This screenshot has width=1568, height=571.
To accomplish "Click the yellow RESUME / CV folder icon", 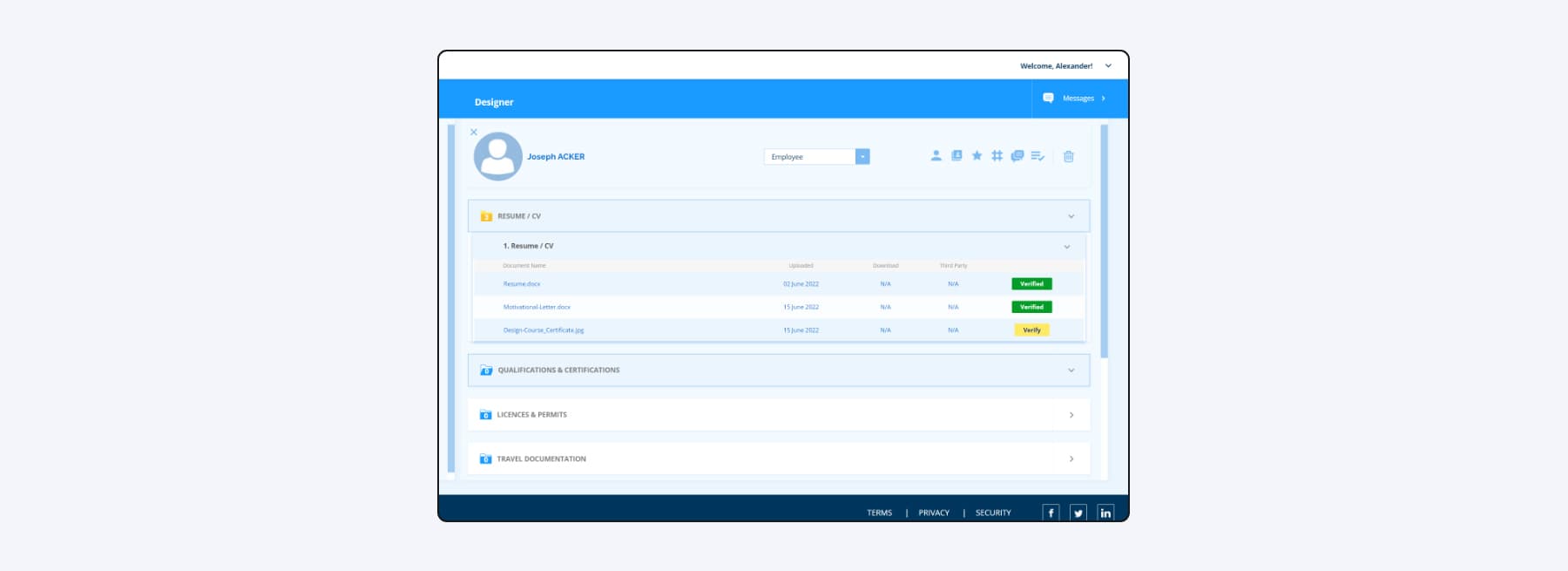I will click(x=486, y=216).
